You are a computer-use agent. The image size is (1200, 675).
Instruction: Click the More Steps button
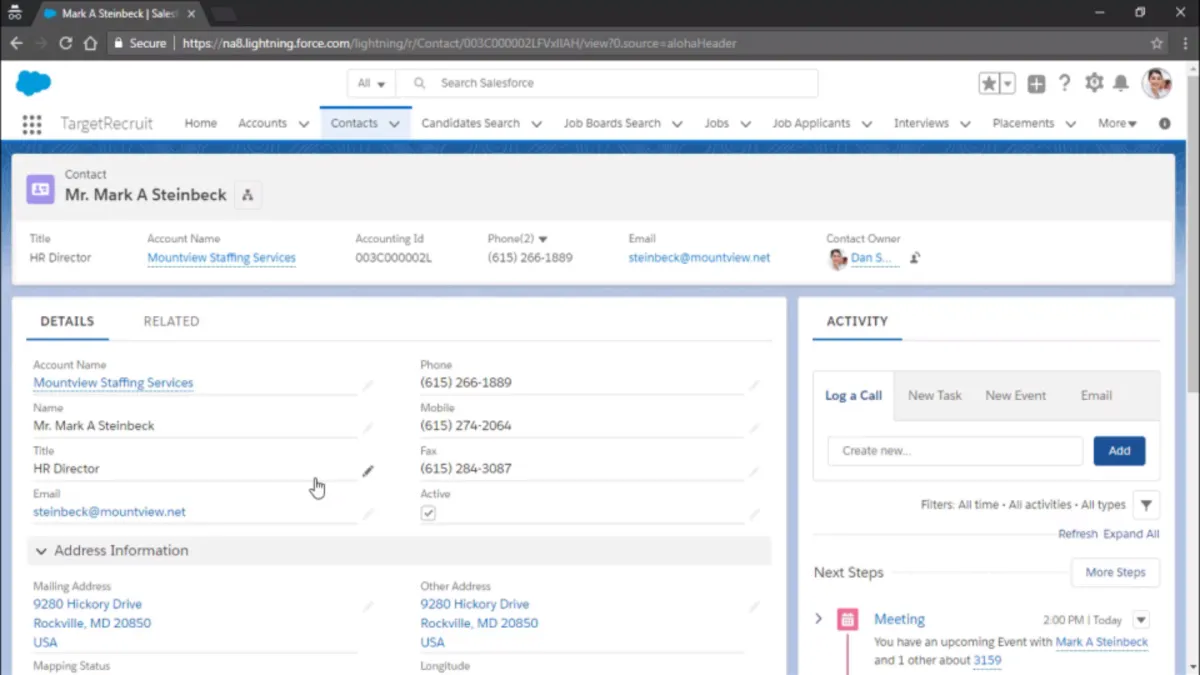click(1115, 573)
